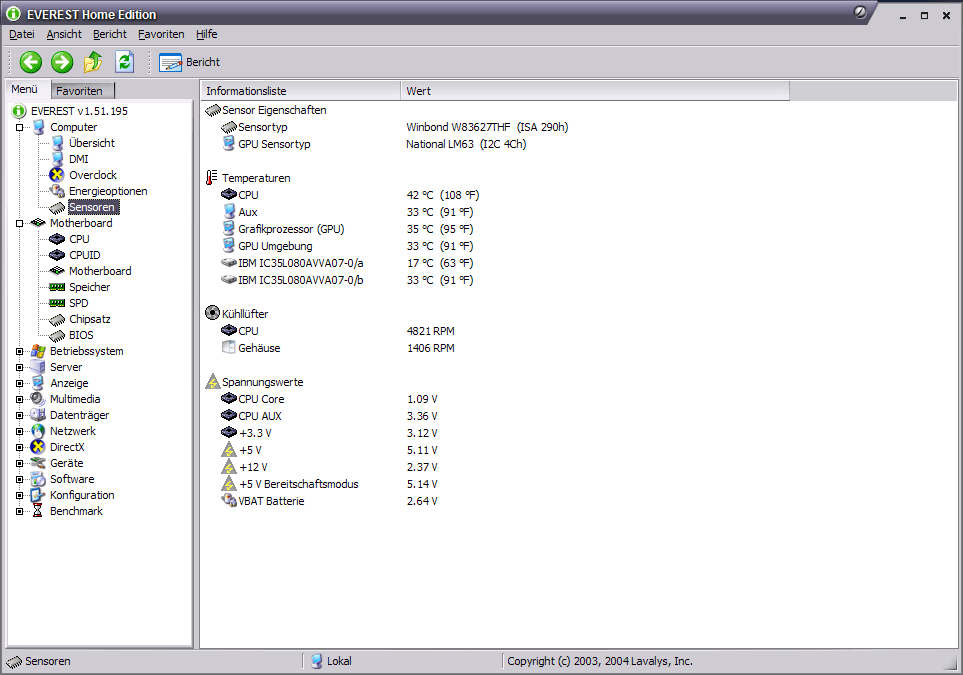963x675 pixels.
Task: Expand the Netzwerk tree node
Action: point(19,431)
